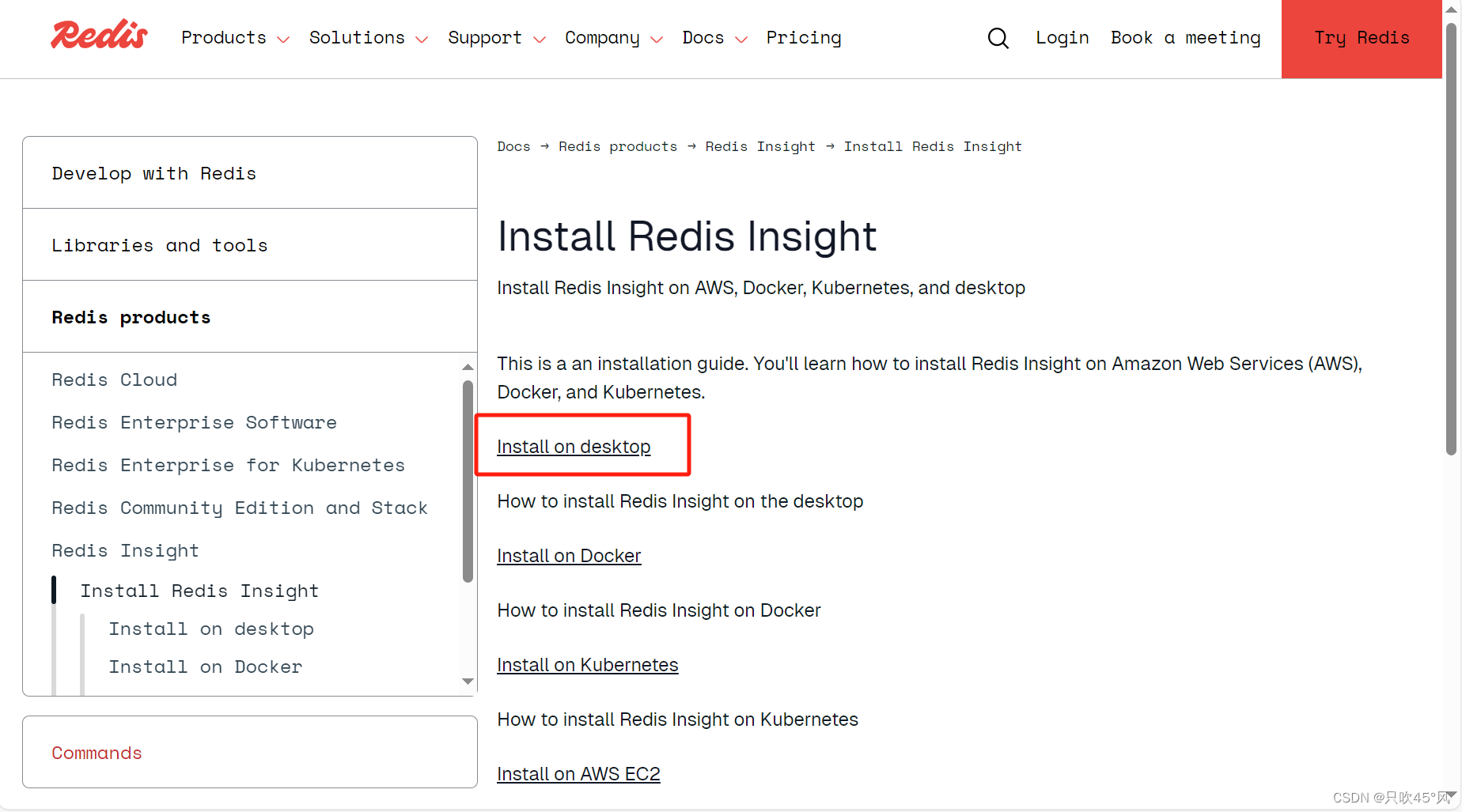Click the Login link
This screenshot has width=1462, height=812.
1062,38
